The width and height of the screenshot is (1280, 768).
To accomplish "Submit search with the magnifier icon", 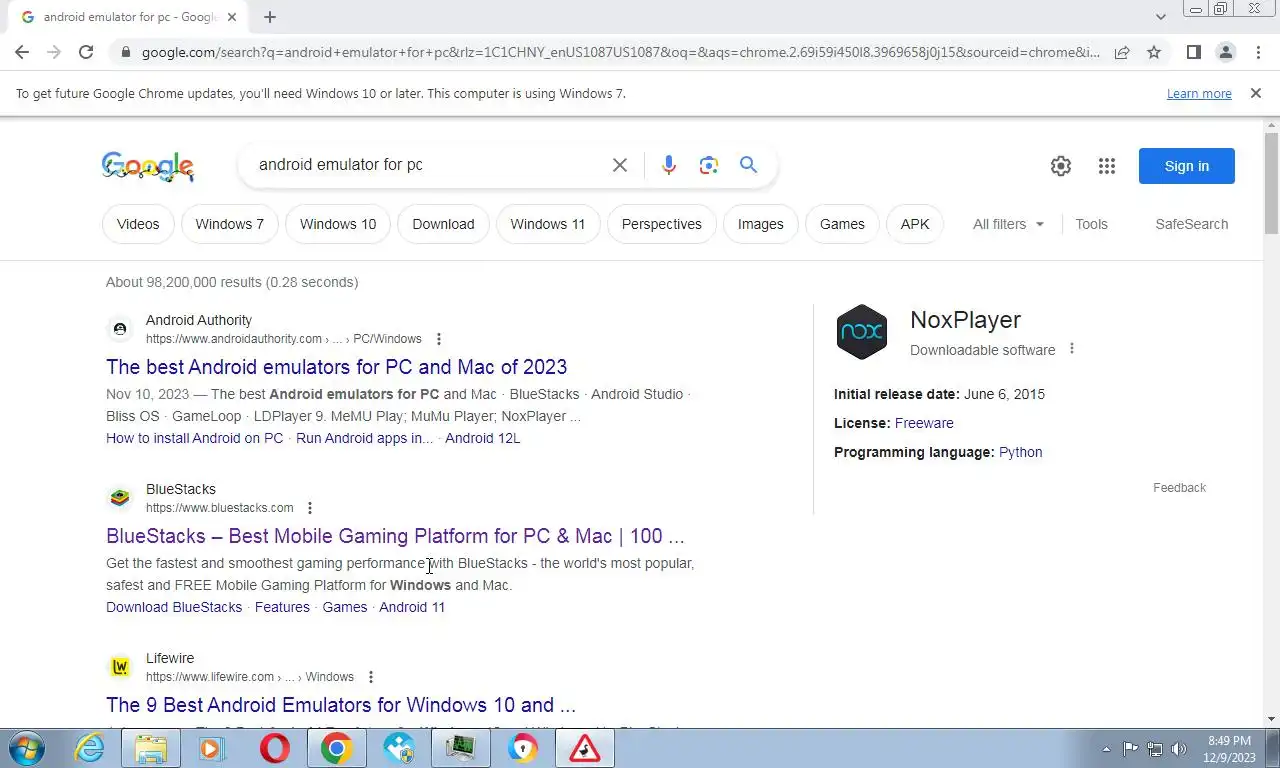I will pyautogui.click(x=749, y=165).
